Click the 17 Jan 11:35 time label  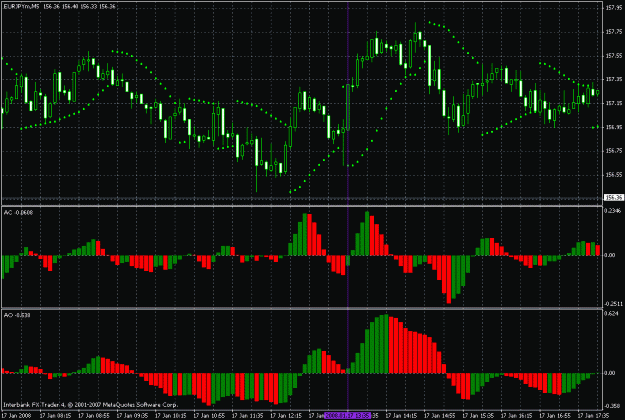point(247,416)
